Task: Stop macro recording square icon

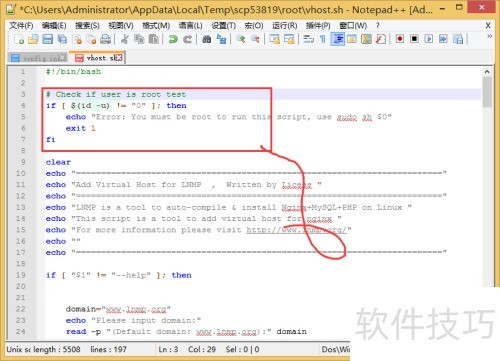Action: [x=414, y=39]
